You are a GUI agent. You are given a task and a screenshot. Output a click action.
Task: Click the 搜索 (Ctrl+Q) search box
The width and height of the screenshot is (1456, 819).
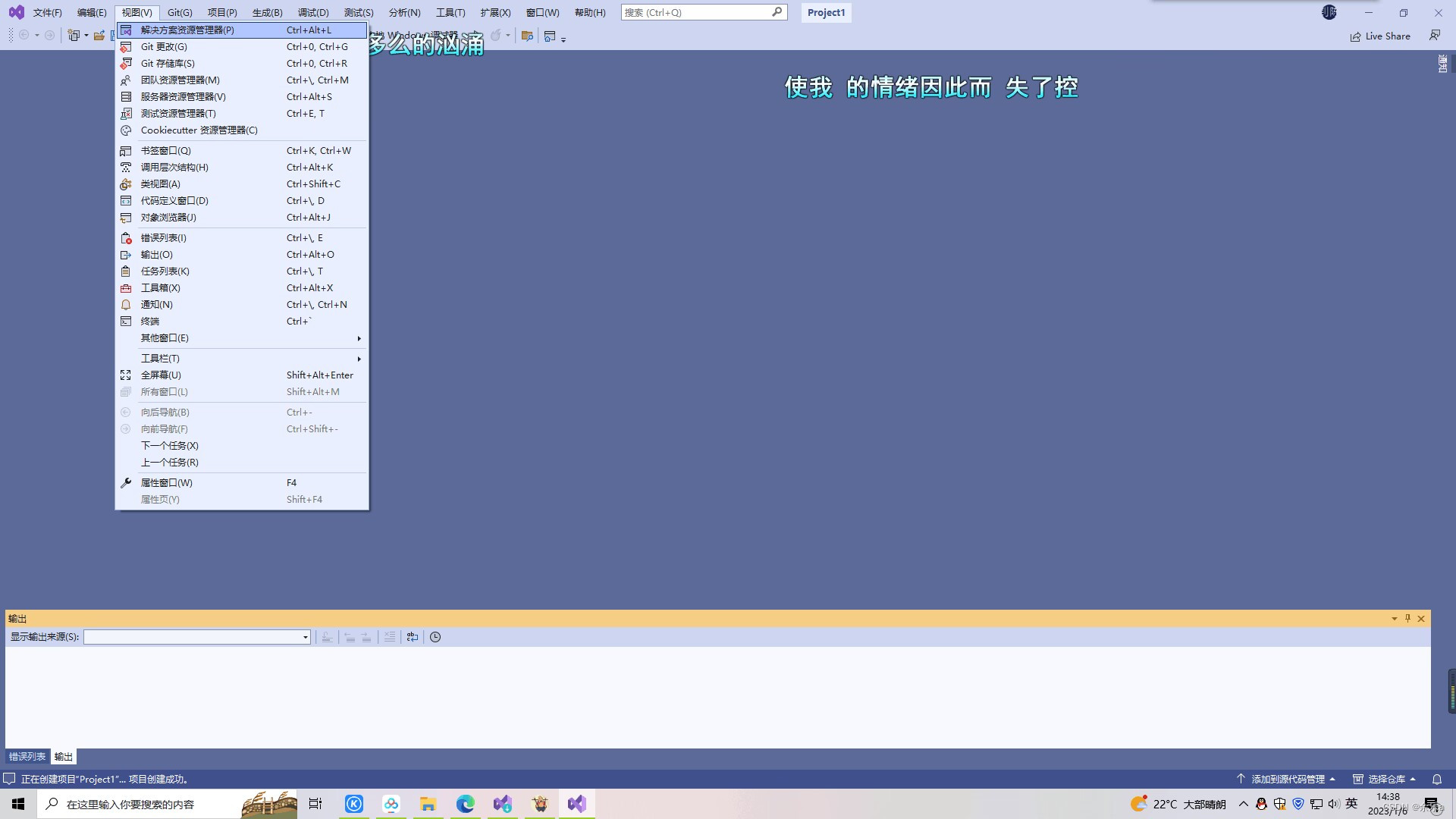(x=704, y=13)
